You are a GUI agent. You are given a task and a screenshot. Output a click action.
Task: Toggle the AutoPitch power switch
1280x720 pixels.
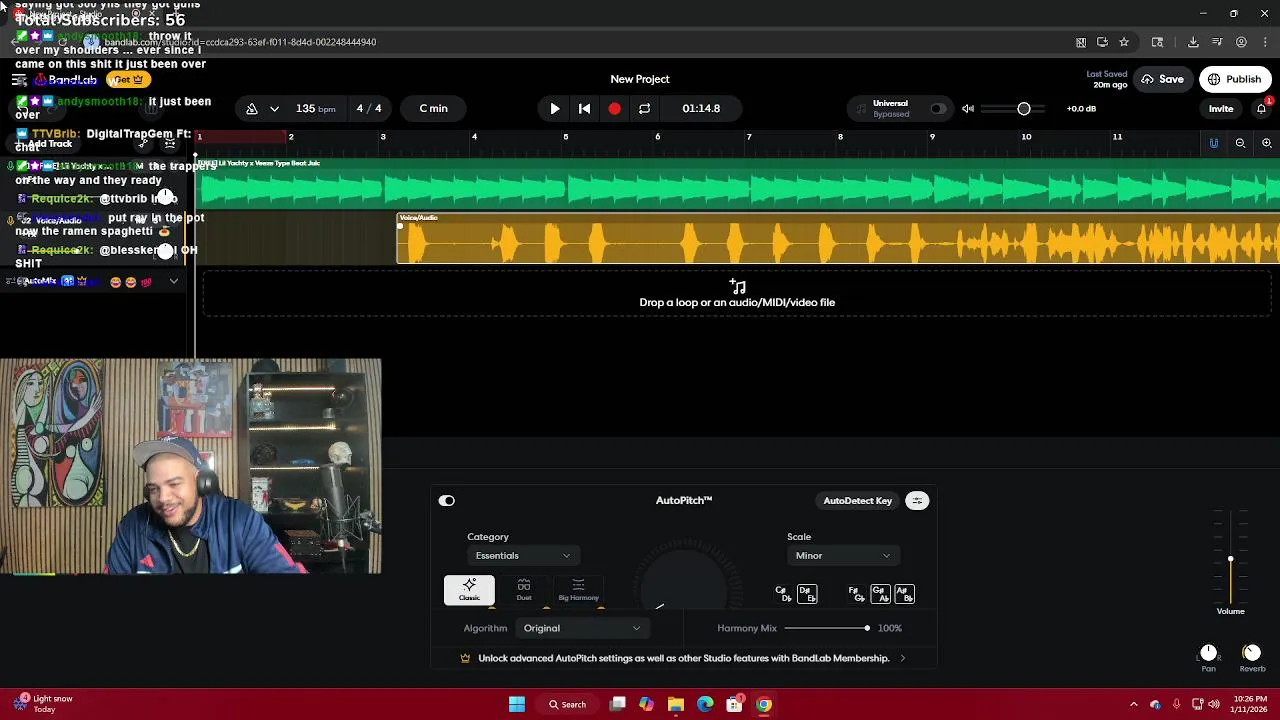(447, 501)
